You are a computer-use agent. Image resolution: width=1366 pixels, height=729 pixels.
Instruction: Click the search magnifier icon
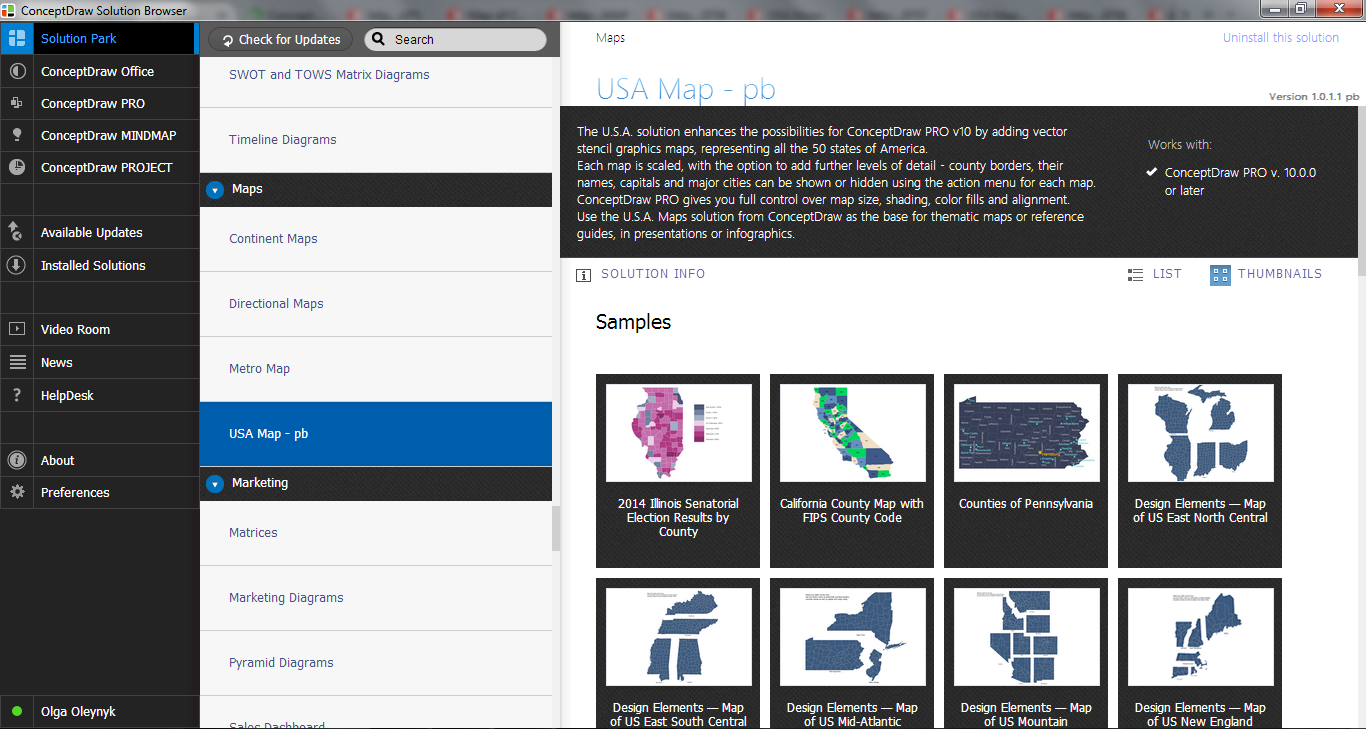coord(378,40)
